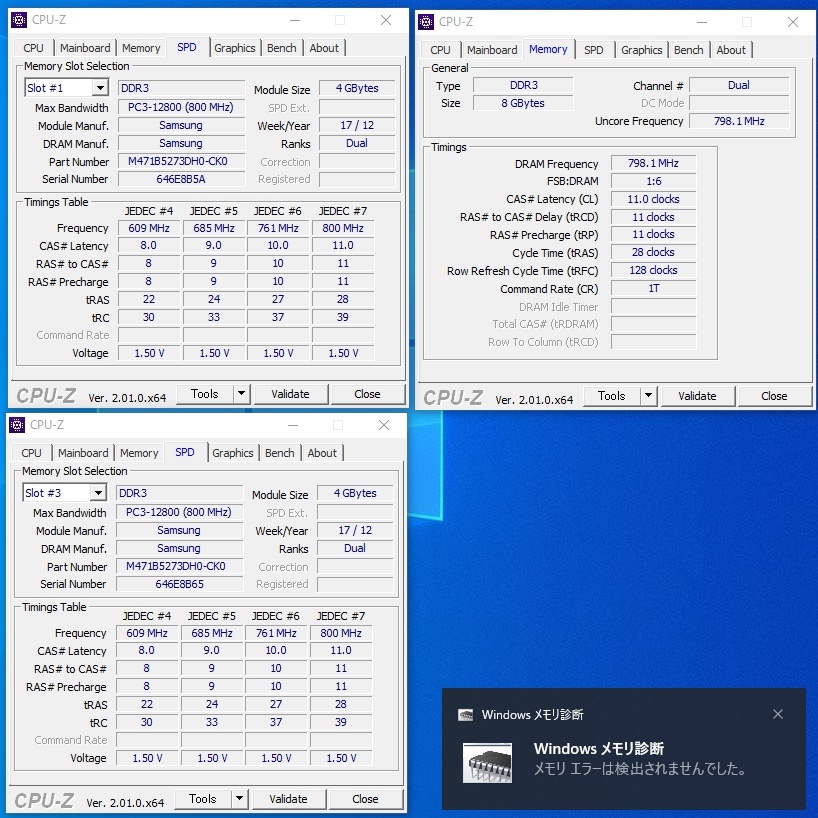The width and height of the screenshot is (818, 818).
Task: Open About tab in Slot #1 window
Action: [x=324, y=48]
